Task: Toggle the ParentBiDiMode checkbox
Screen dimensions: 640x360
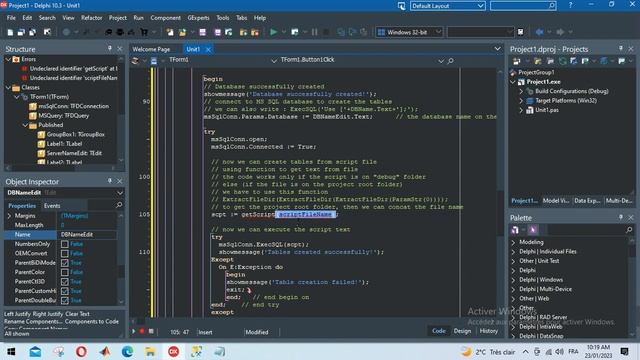Action: coord(64,263)
